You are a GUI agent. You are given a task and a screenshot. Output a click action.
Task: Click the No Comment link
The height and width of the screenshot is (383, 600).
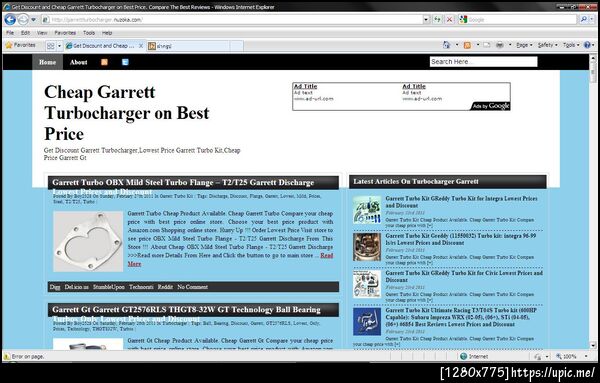pyautogui.click(x=192, y=287)
